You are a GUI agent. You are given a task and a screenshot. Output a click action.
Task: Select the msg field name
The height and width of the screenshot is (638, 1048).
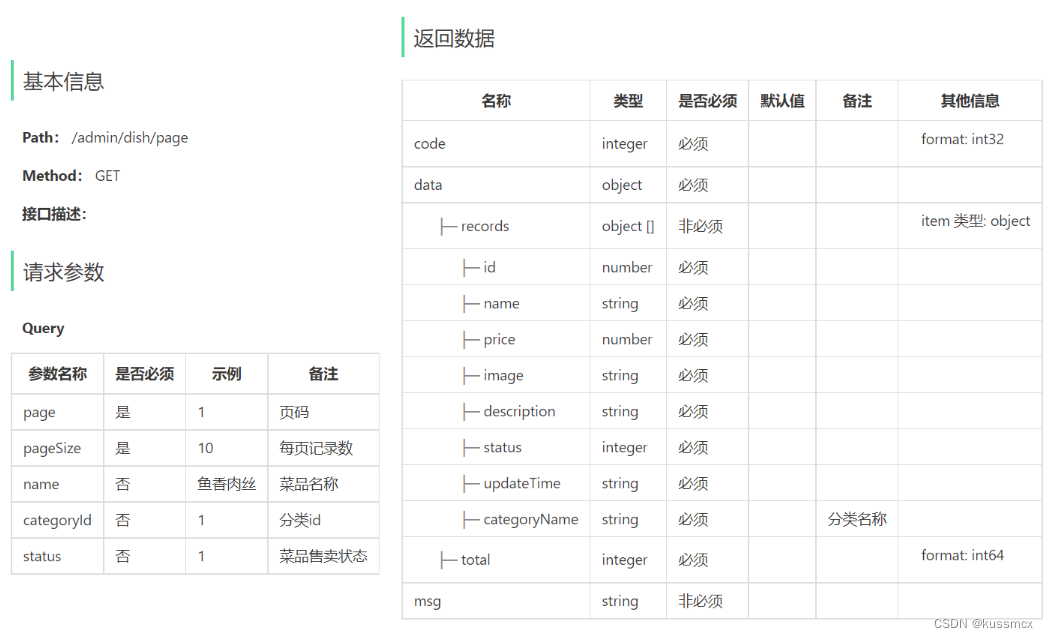428,601
